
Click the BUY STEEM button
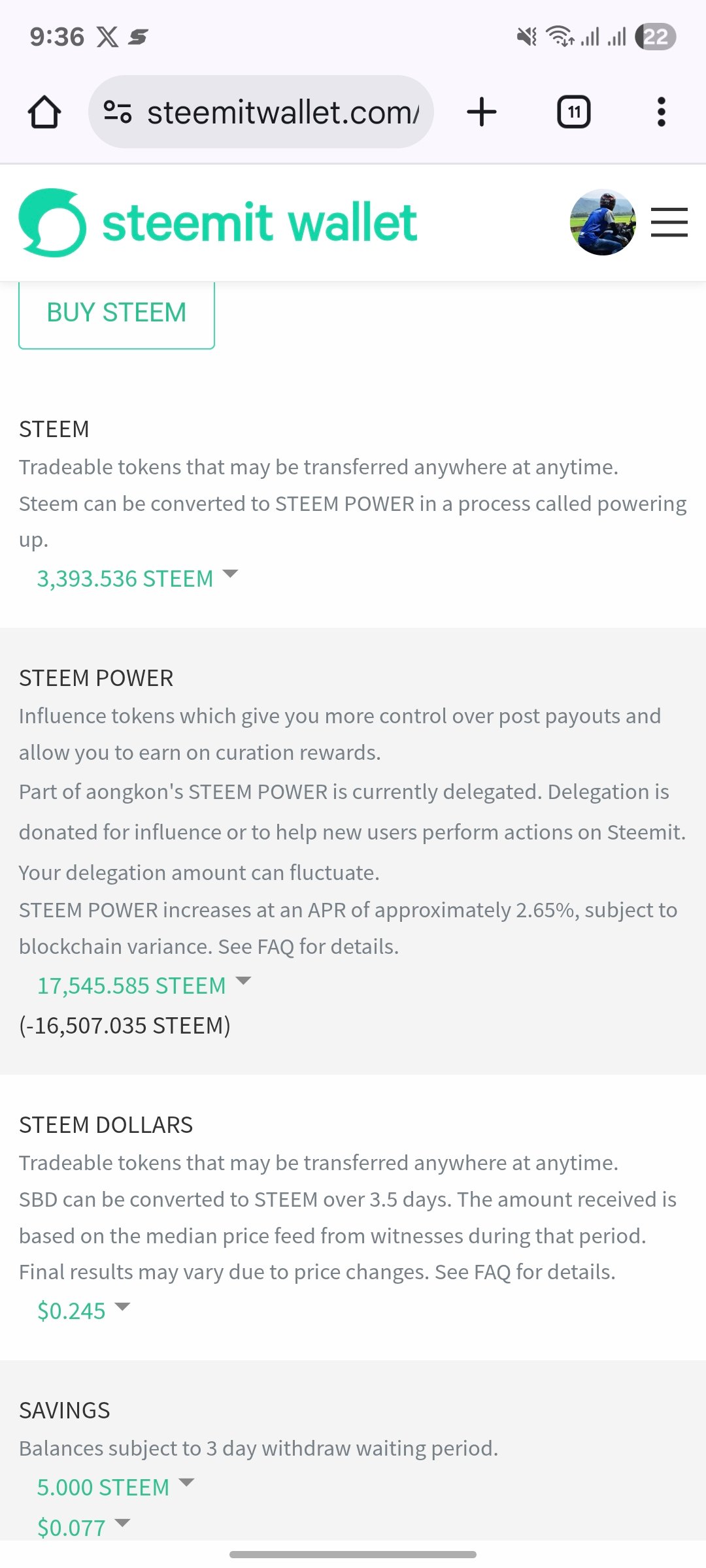116,313
